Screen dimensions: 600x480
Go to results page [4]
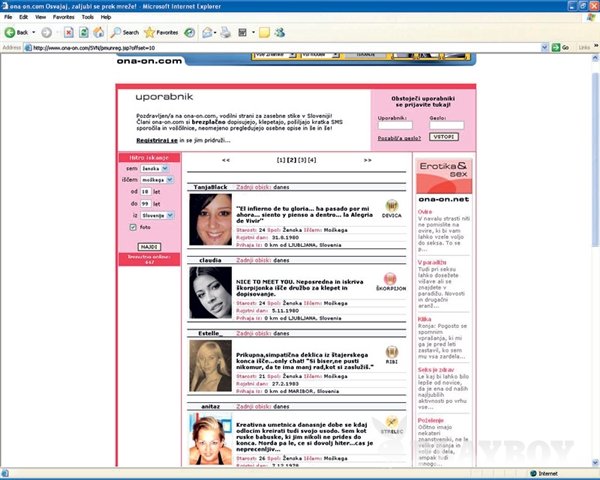(312, 160)
